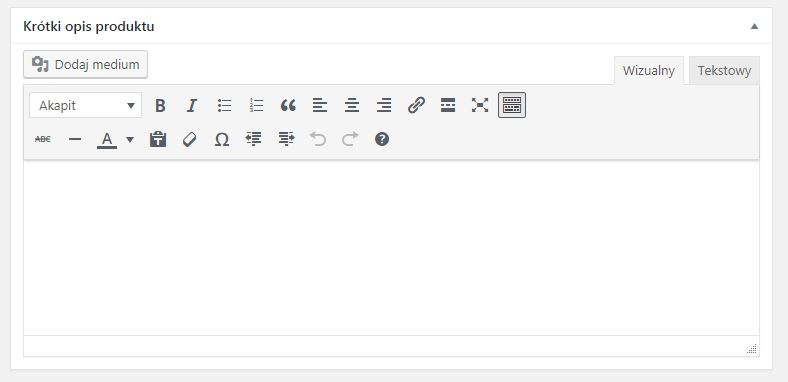Image resolution: width=788 pixels, height=382 pixels.
Task: Enable distraction-free fullscreen mode
Action: point(480,105)
